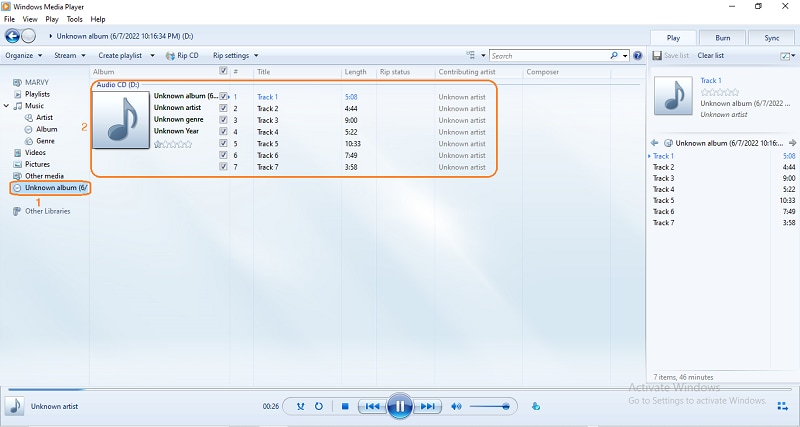Image resolution: width=800 pixels, height=427 pixels.
Task: Stop playback with the square button
Action: pos(345,406)
